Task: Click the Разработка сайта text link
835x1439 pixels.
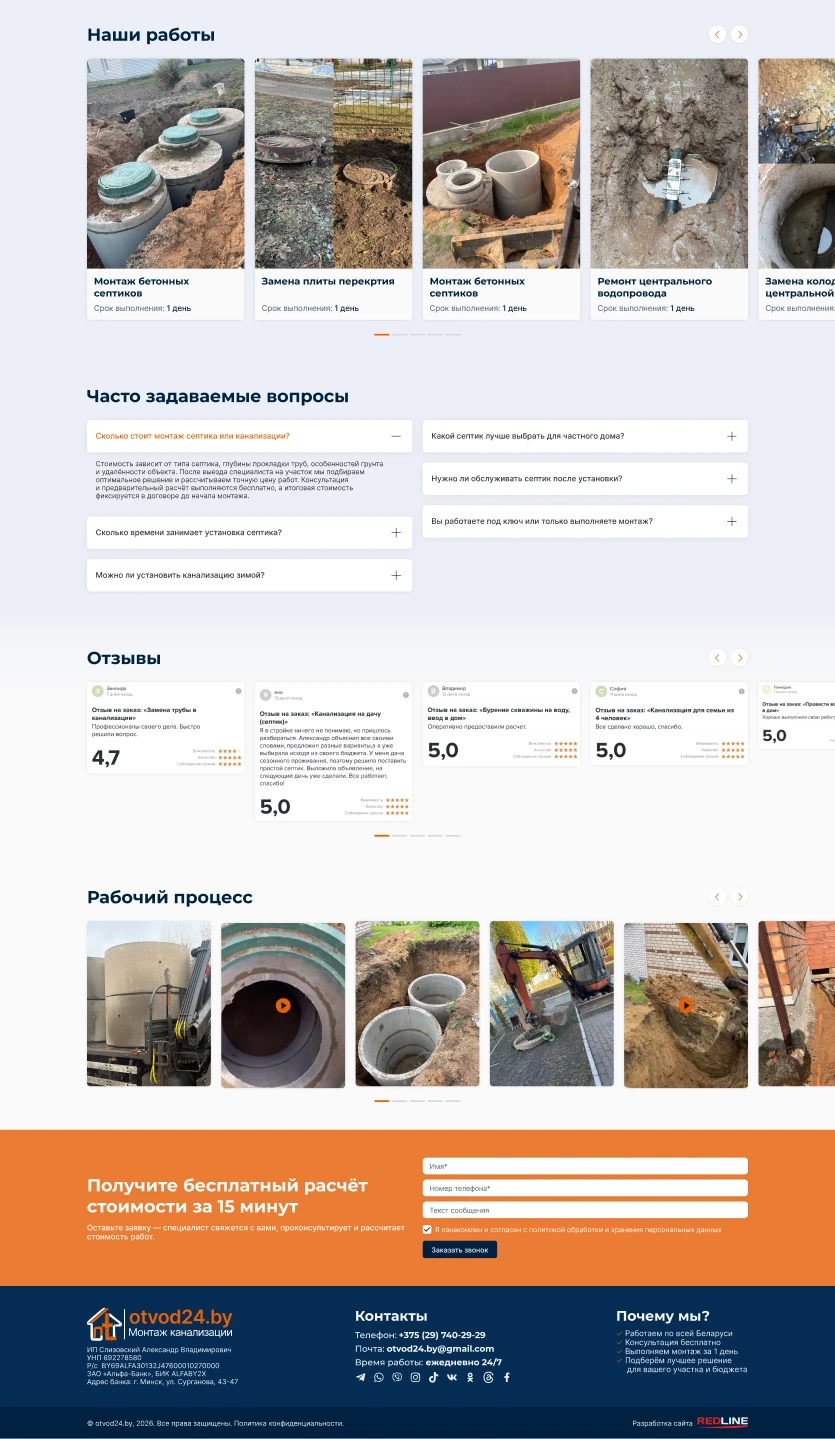Action: pyautogui.click(x=662, y=1423)
